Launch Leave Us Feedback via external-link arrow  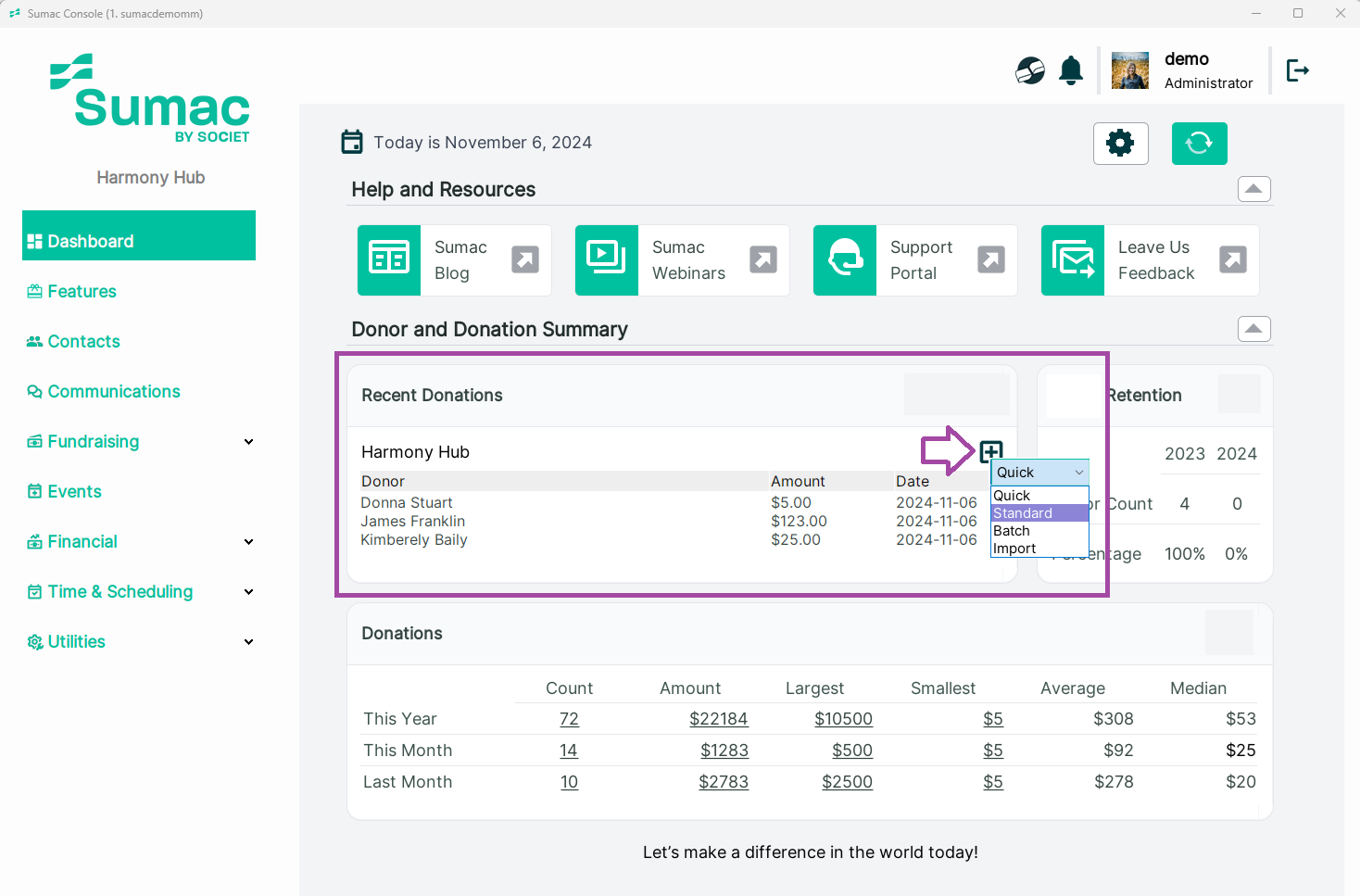coord(1233,259)
